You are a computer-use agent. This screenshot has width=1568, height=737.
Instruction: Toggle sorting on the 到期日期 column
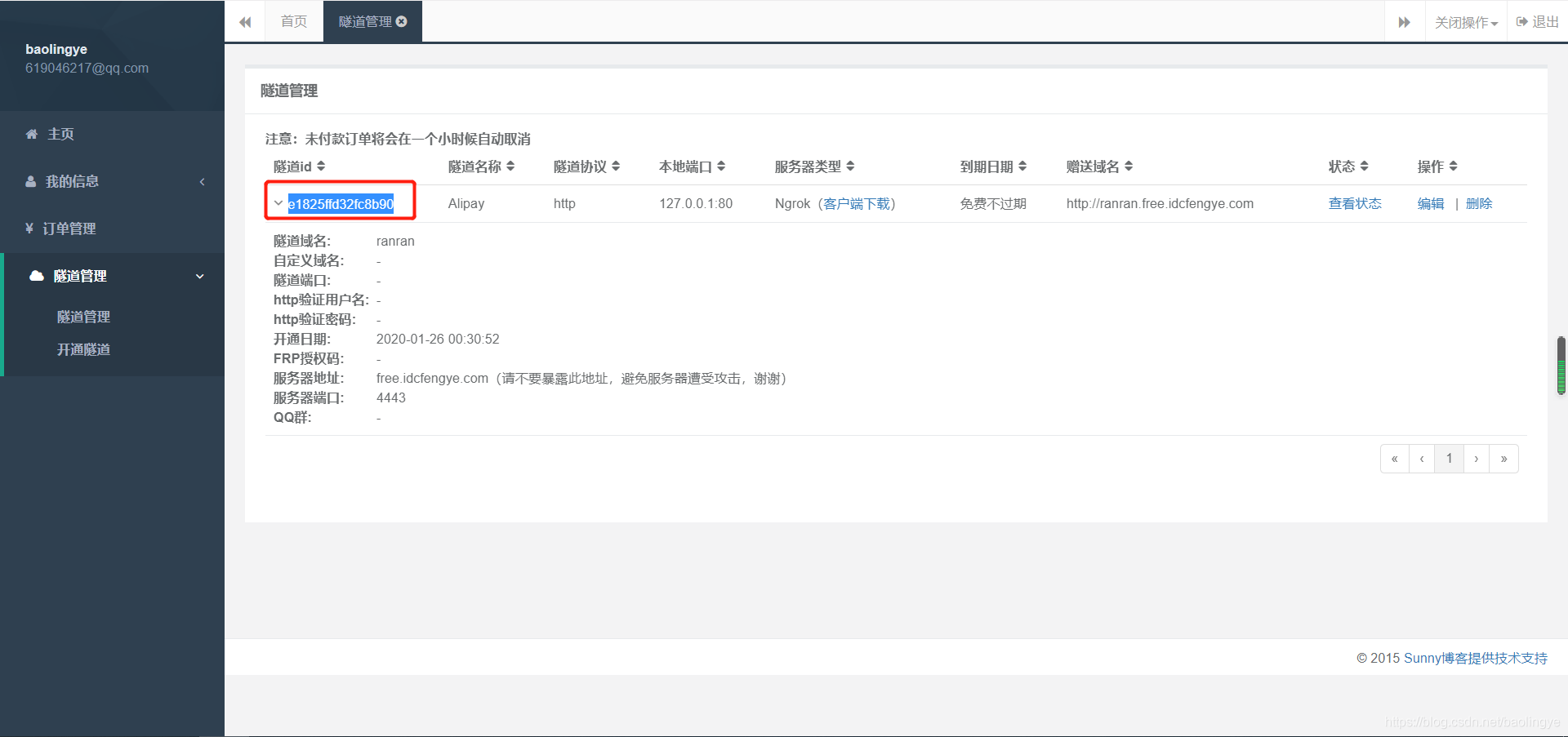[1023, 166]
